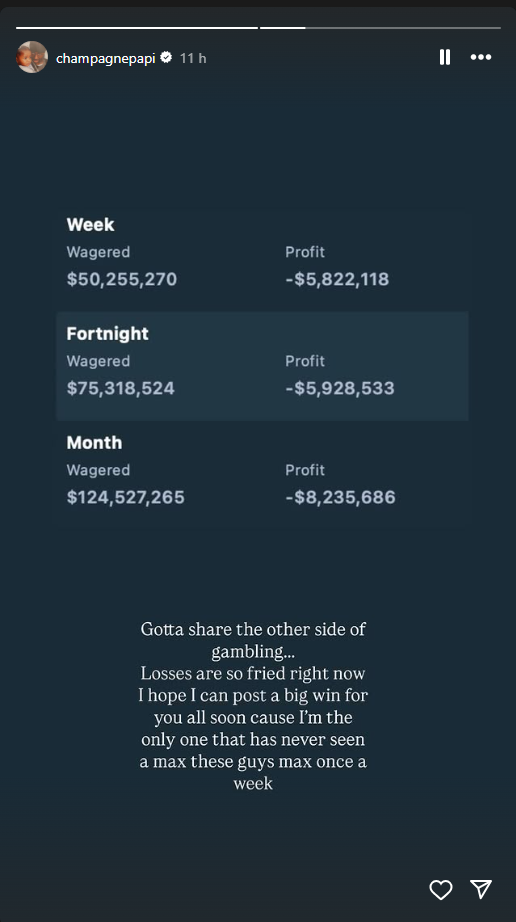Jump to the second story progress segment

380,28
